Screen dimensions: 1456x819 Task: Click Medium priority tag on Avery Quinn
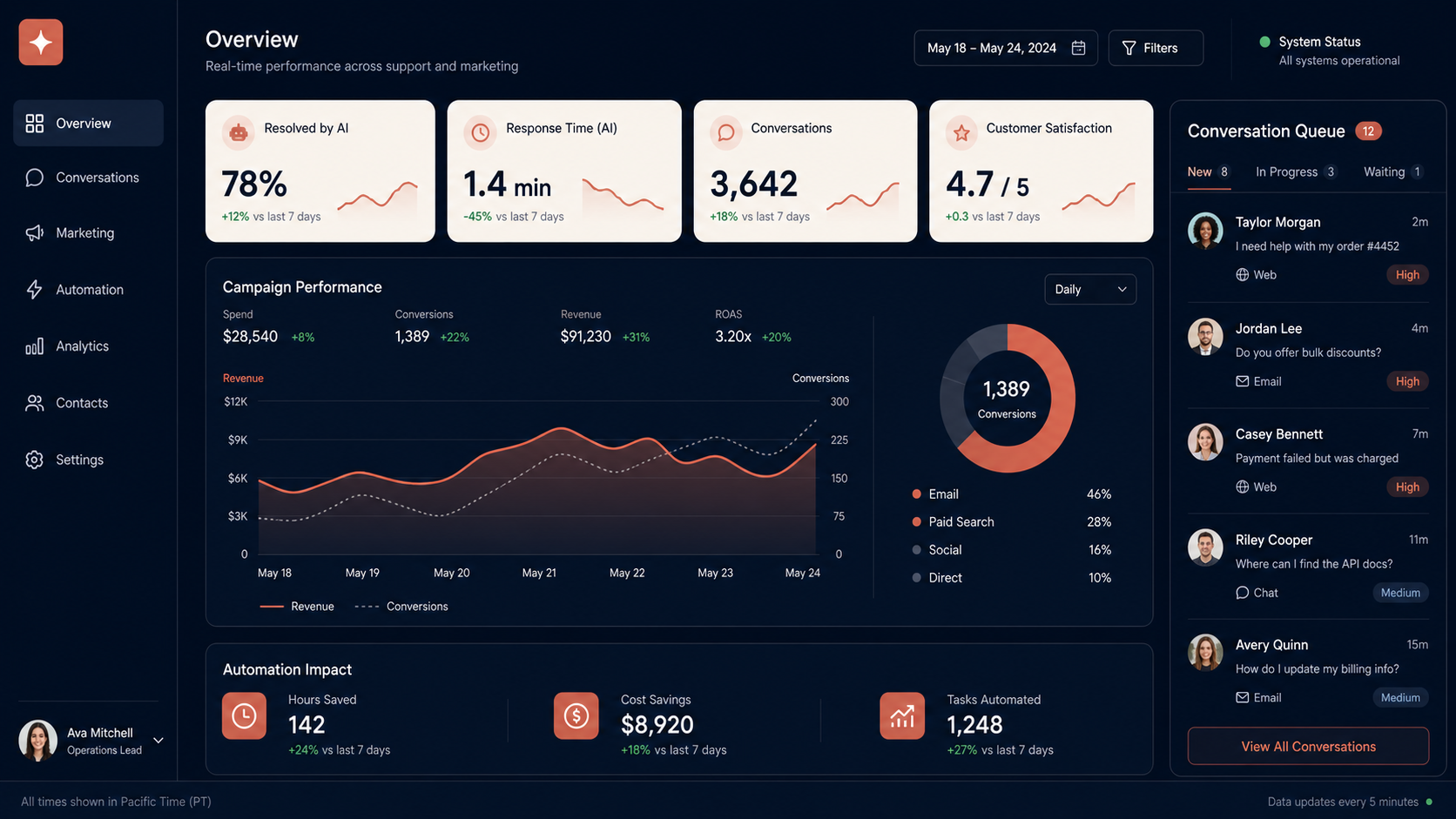coord(1400,698)
